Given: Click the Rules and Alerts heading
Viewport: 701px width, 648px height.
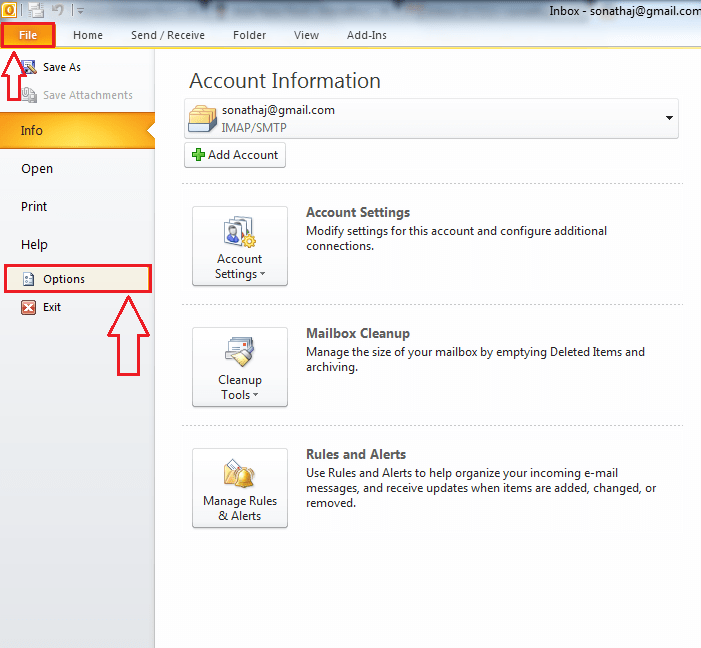Looking at the screenshot, I should click(x=356, y=454).
